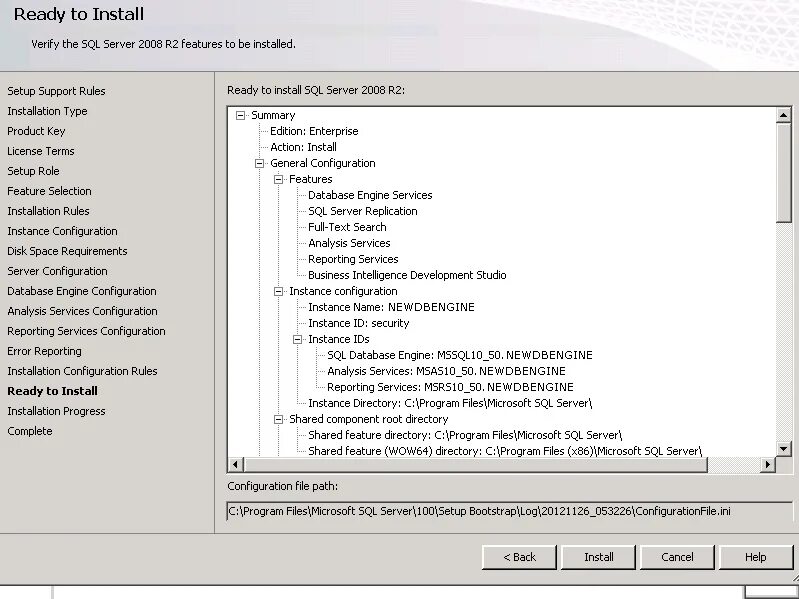Select Reporting Services Configuration step
The height and width of the screenshot is (599, 799).
tap(87, 331)
